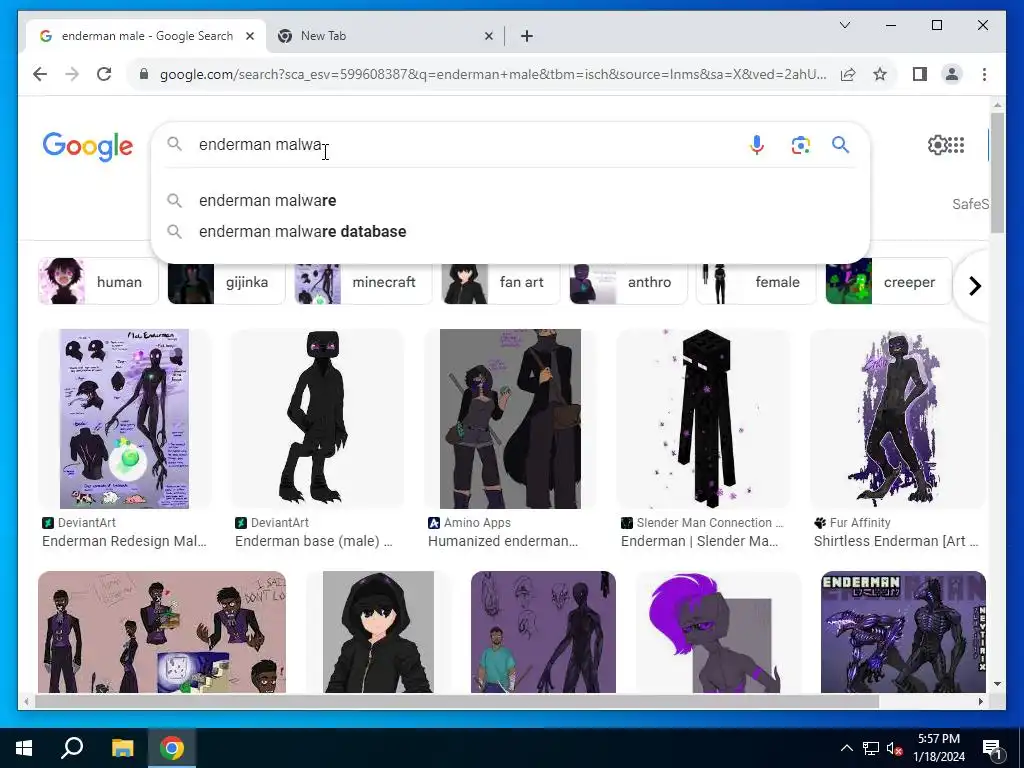Open Enderman base (male) image
The width and height of the screenshot is (1024, 768).
pyautogui.click(x=317, y=419)
